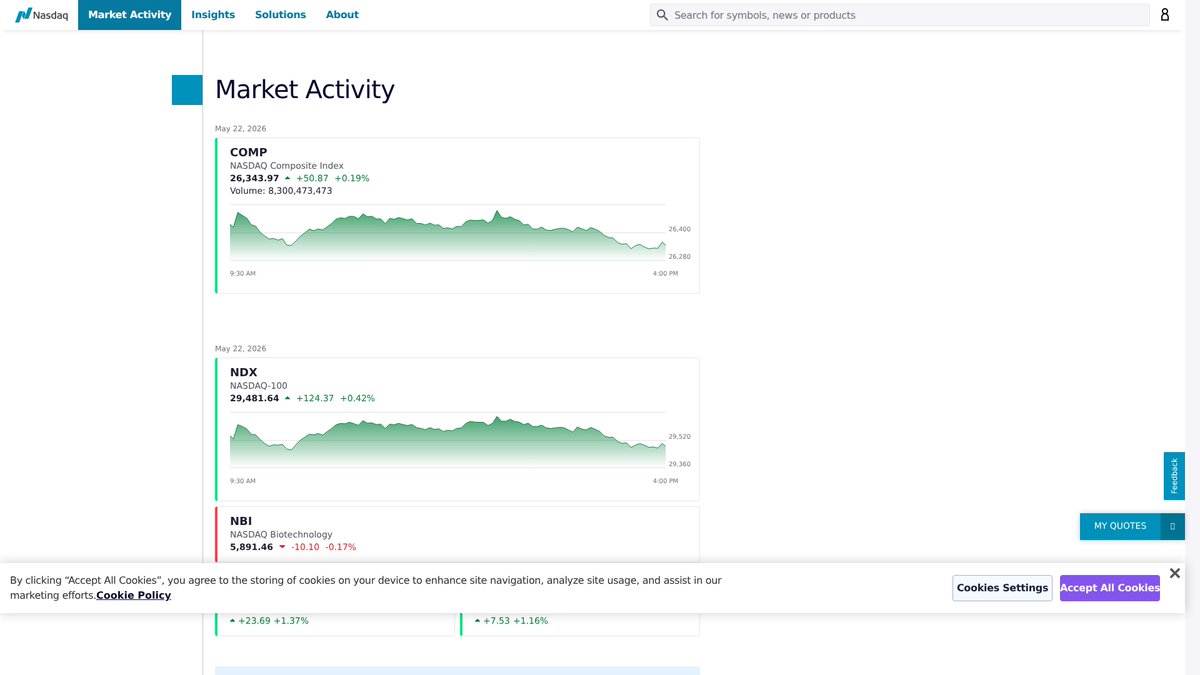Viewport: 1200px width, 675px height.
Task: Click the NDX percent +0.42%
Action: click(358, 398)
